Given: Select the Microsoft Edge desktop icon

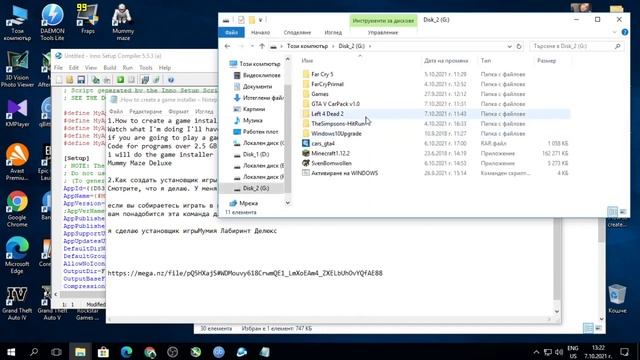Looking at the screenshot, I should click(17, 255).
